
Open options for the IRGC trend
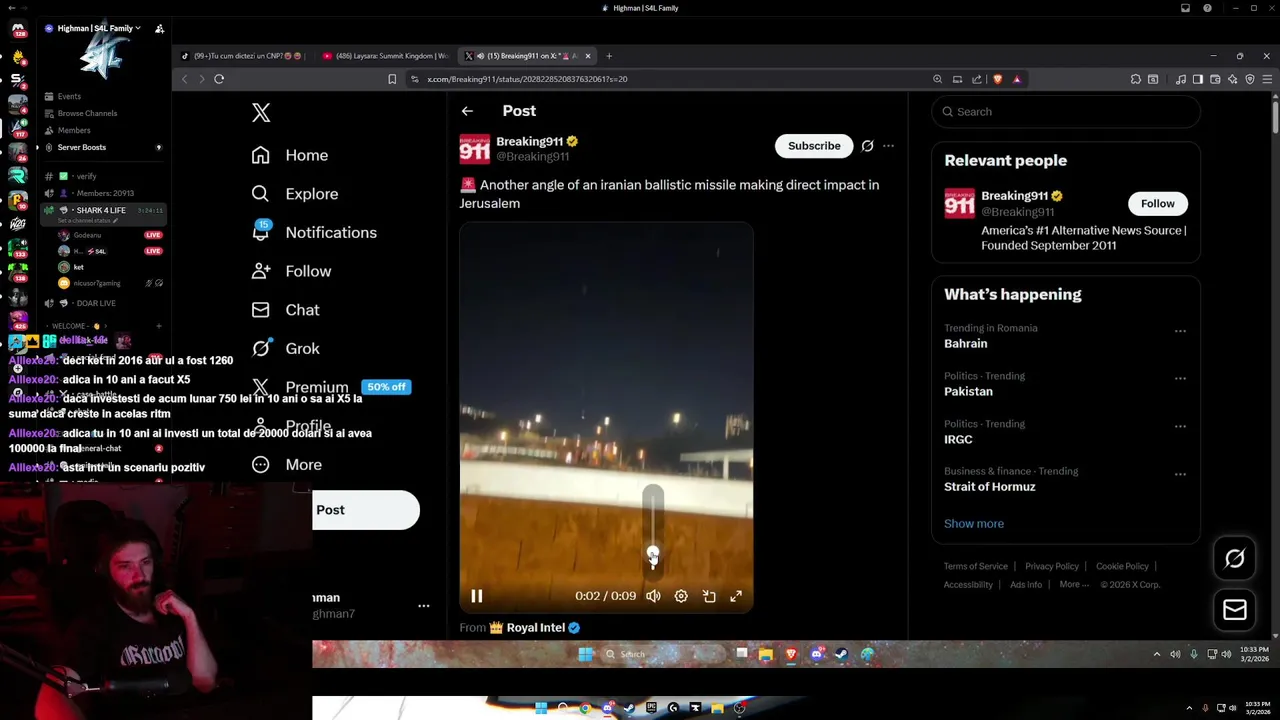tap(1180, 426)
